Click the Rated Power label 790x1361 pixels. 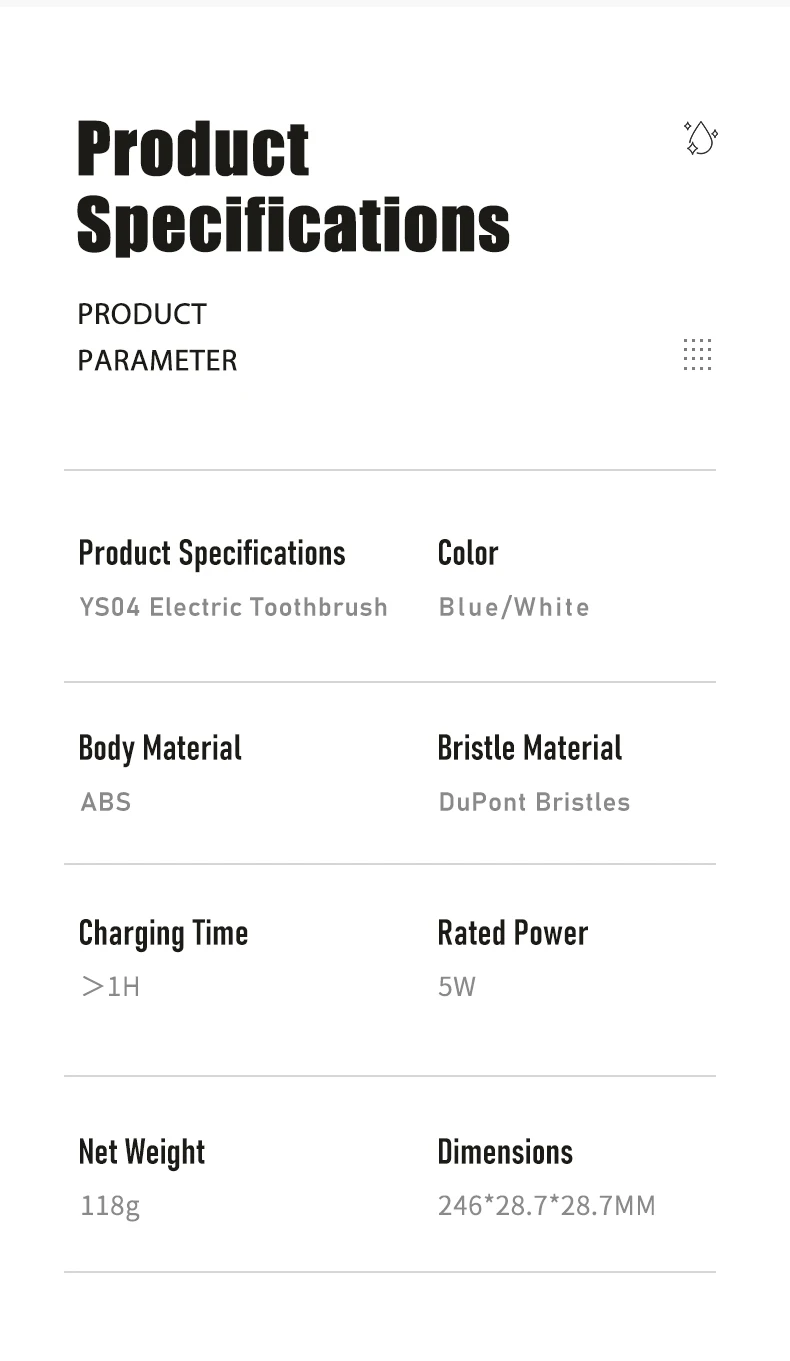pos(513,933)
